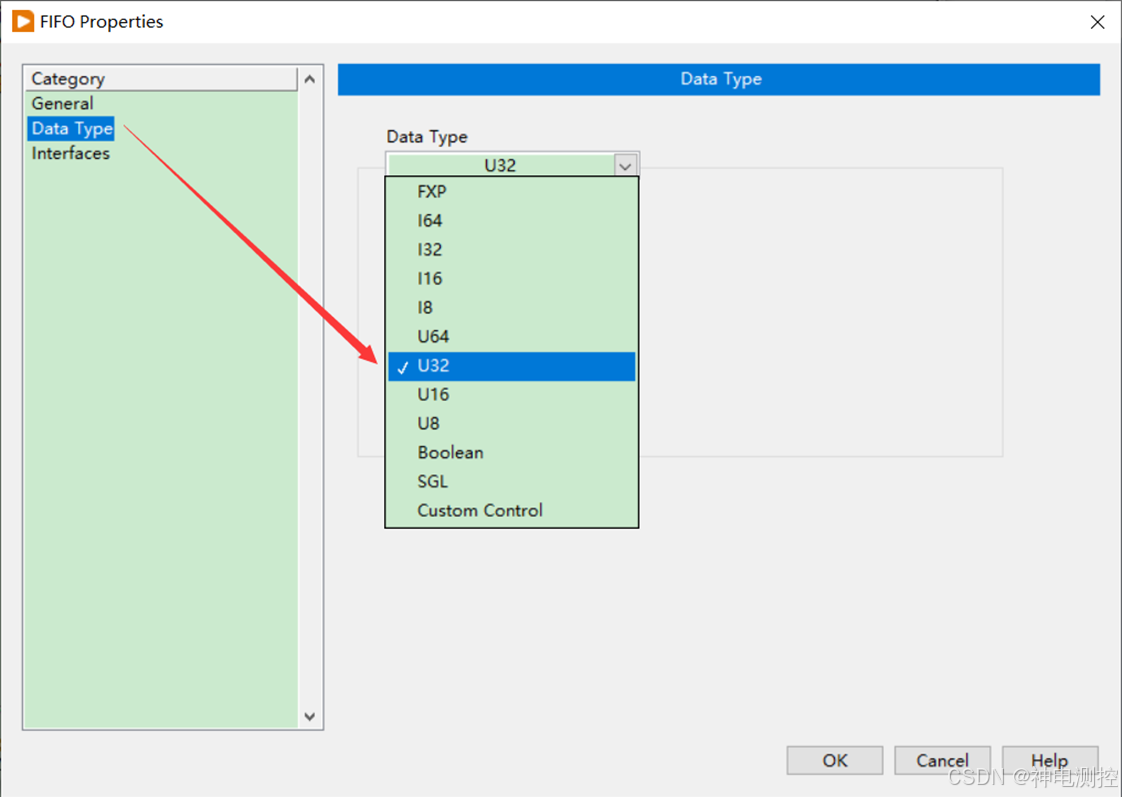This screenshot has height=797, width=1122.
Task: Choose I16 from the data type list
Action: click(511, 278)
